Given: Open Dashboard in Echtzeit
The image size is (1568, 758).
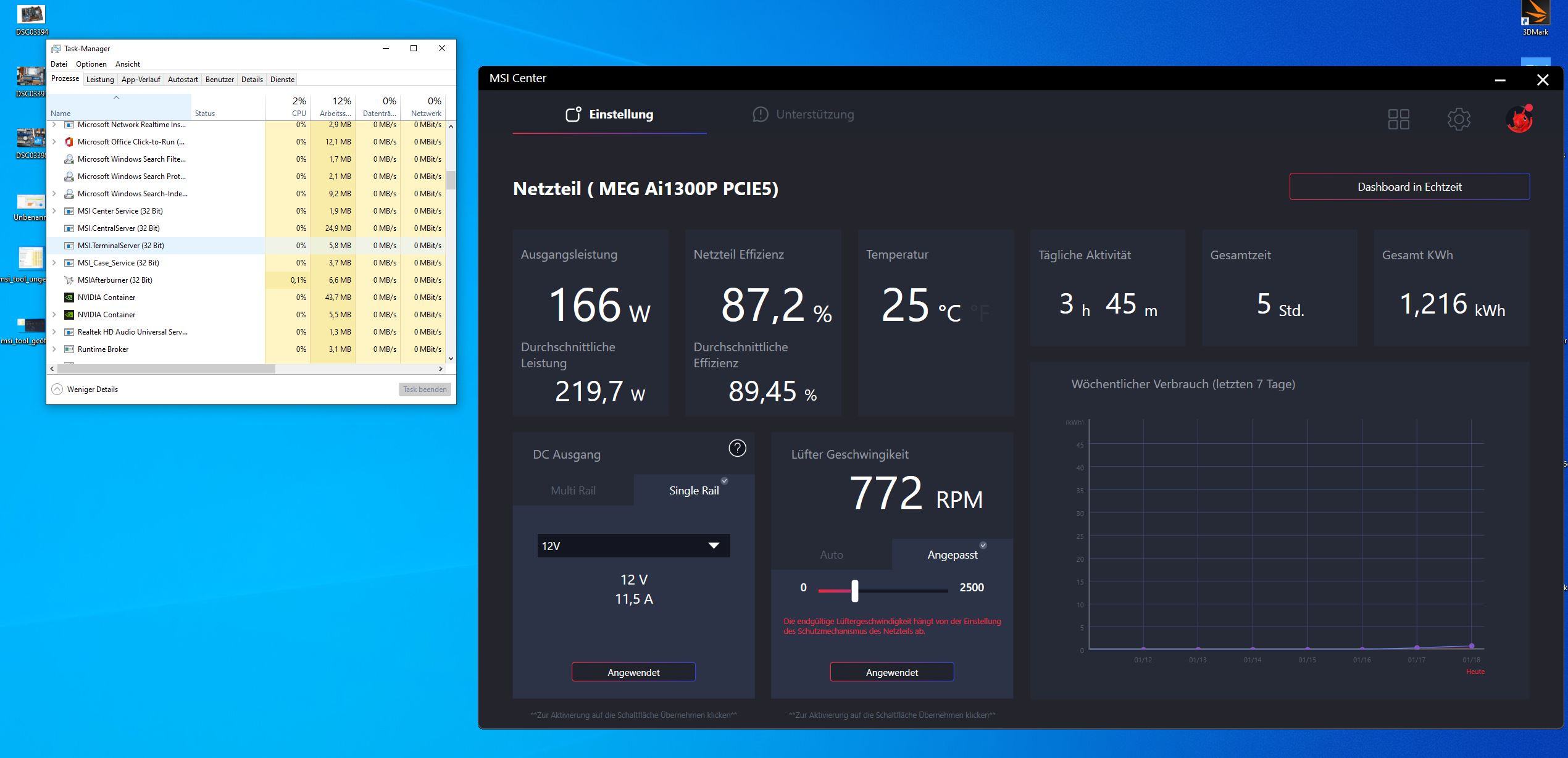Looking at the screenshot, I should pyautogui.click(x=1409, y=186).
